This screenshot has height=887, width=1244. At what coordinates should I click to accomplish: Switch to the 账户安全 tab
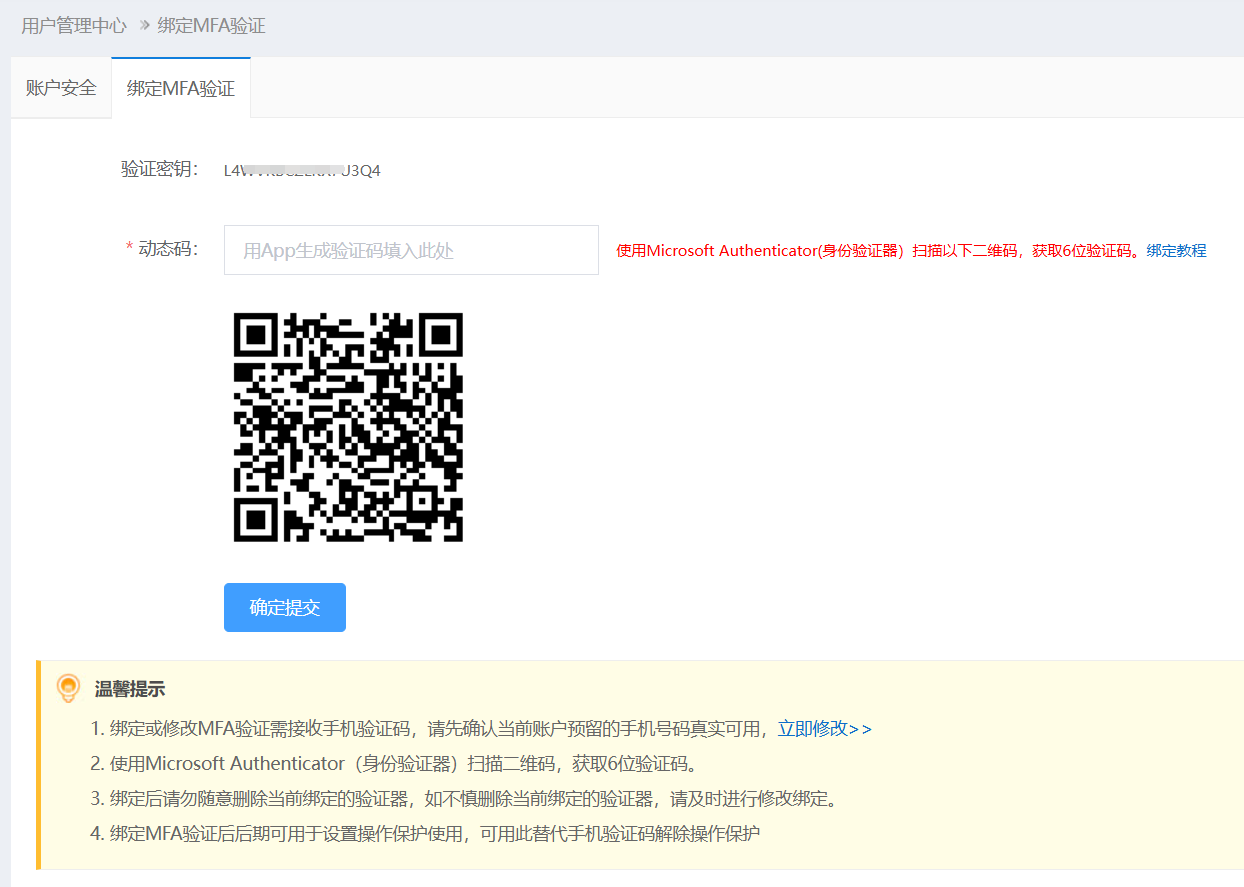(x=61, y=88)
